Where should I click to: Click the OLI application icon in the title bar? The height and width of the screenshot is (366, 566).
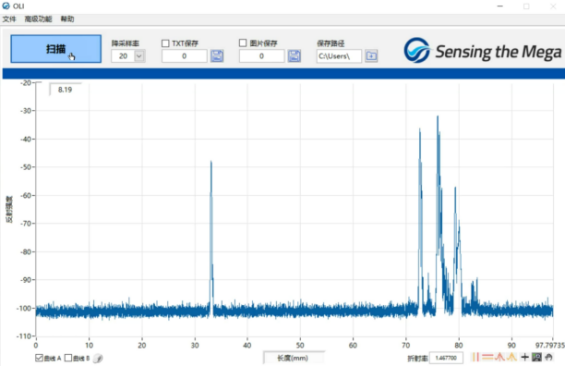click(x=6, y=6)
